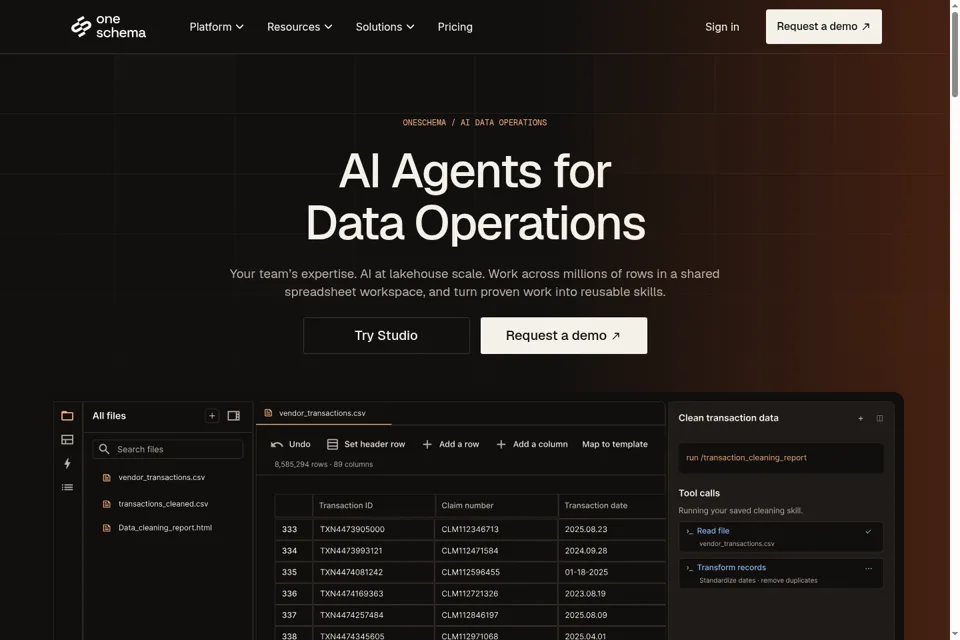Click the hero Request a demo button

click(x=563, y=336)
